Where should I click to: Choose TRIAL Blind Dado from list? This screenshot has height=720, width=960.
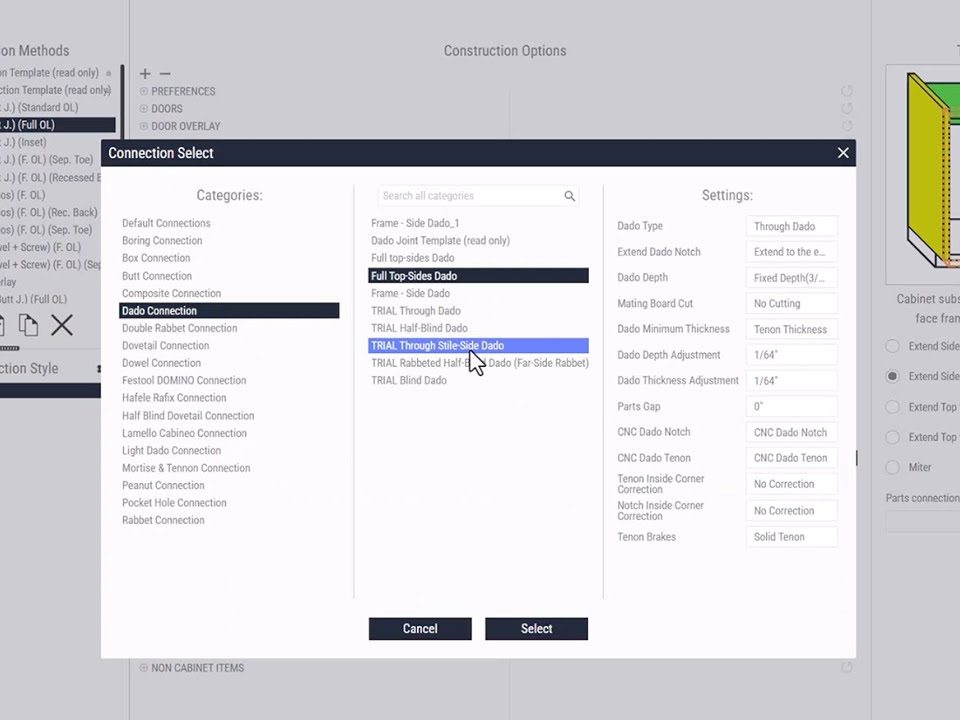[x=409, y=381]
